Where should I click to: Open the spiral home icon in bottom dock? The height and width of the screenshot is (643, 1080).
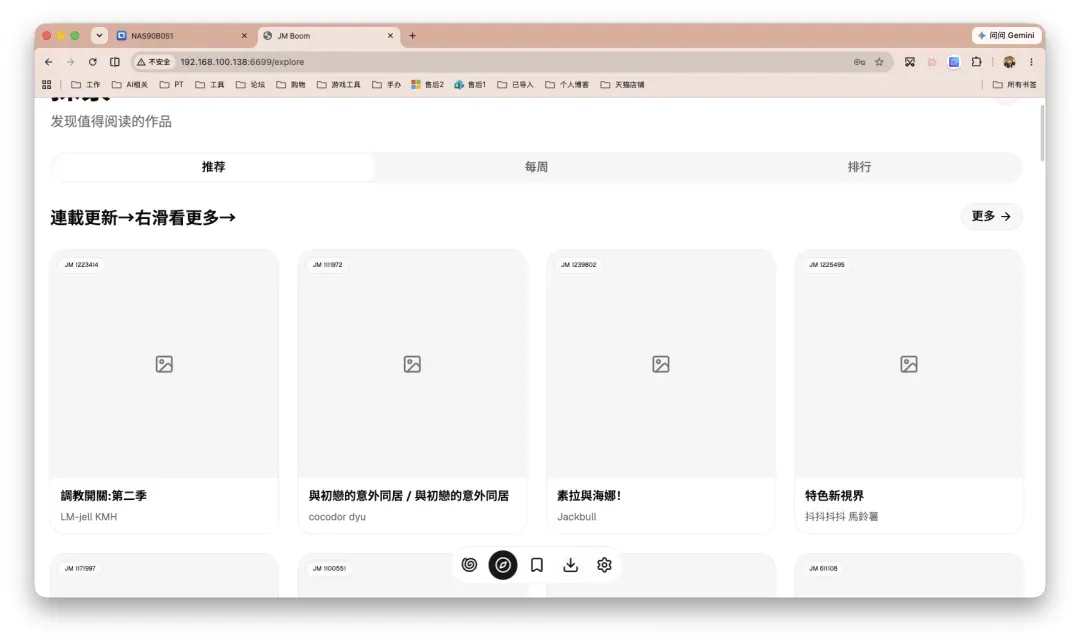click(x=469, y=565)
